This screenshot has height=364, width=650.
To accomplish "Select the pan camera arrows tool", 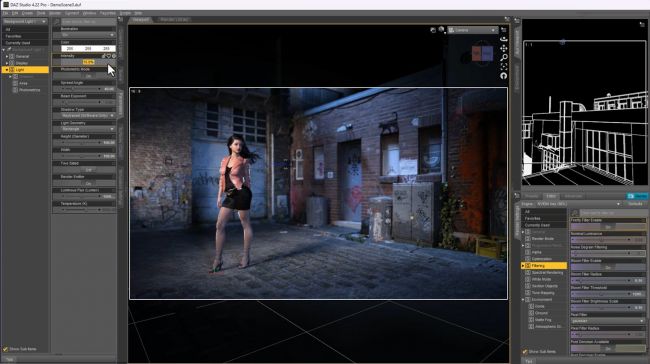I will [504, 49].
